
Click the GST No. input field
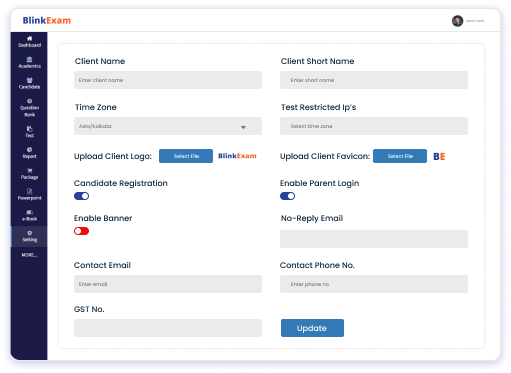[168, 328]
